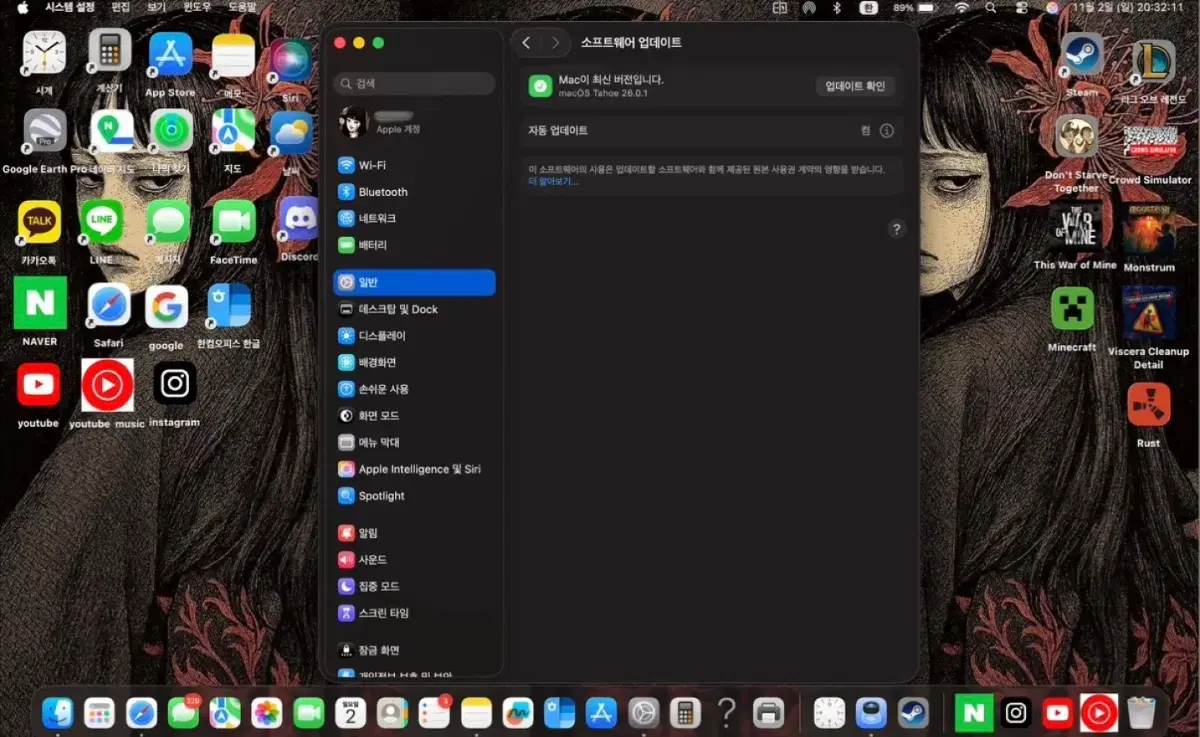Open the Apple menu
This screenshot has height=737, width=1200.
tap(22, 7)
